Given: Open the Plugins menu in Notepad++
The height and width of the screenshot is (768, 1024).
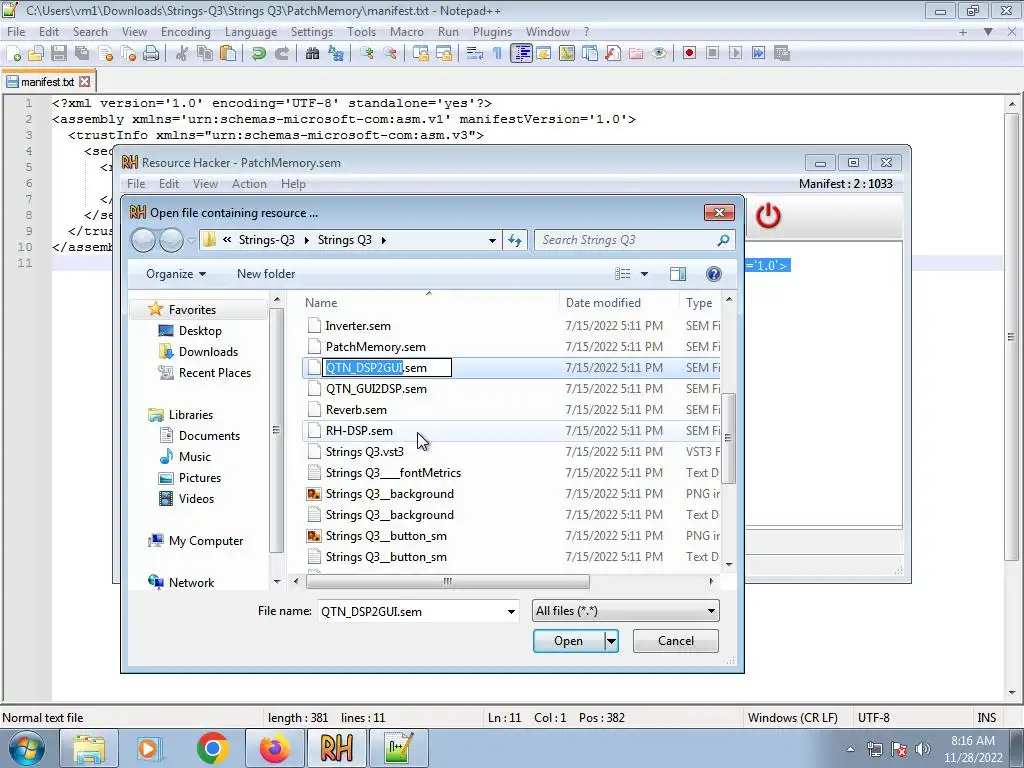Looking at the screenshot, I should (492, 32).
